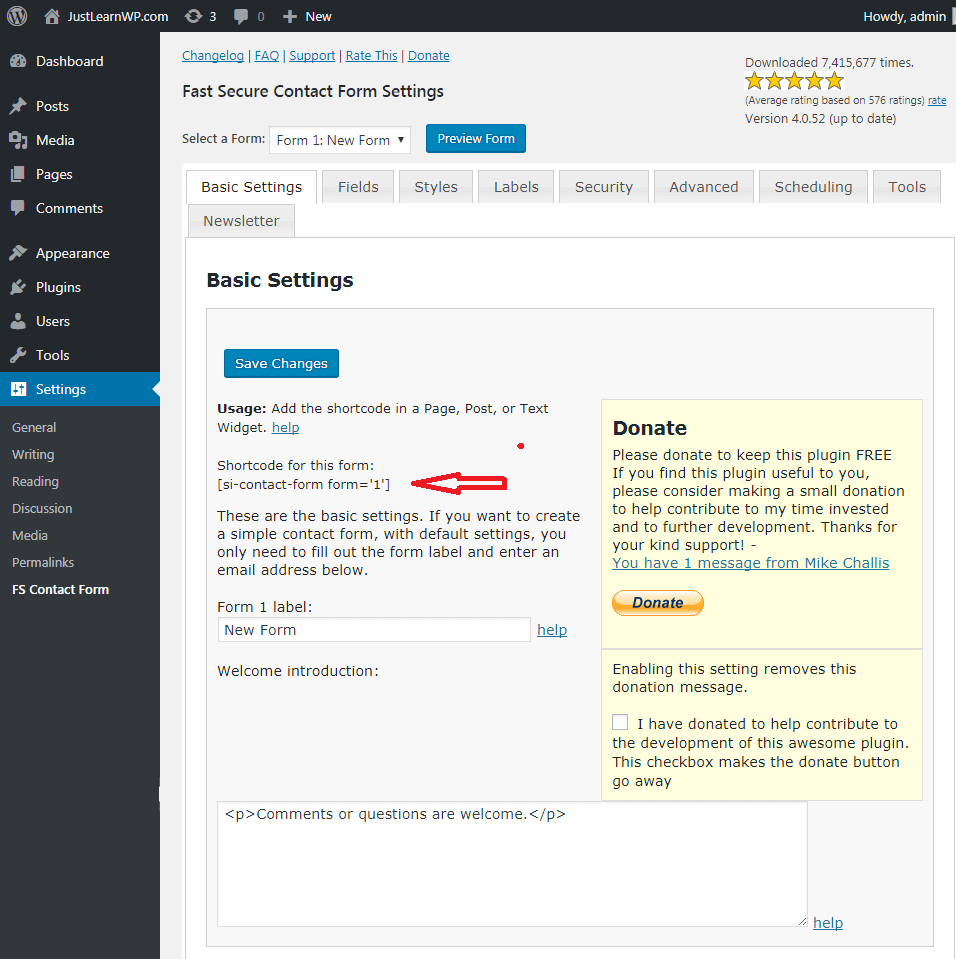Open the updates icon showing 3
This screenshot has height=959, width=956.
[193, 16]
